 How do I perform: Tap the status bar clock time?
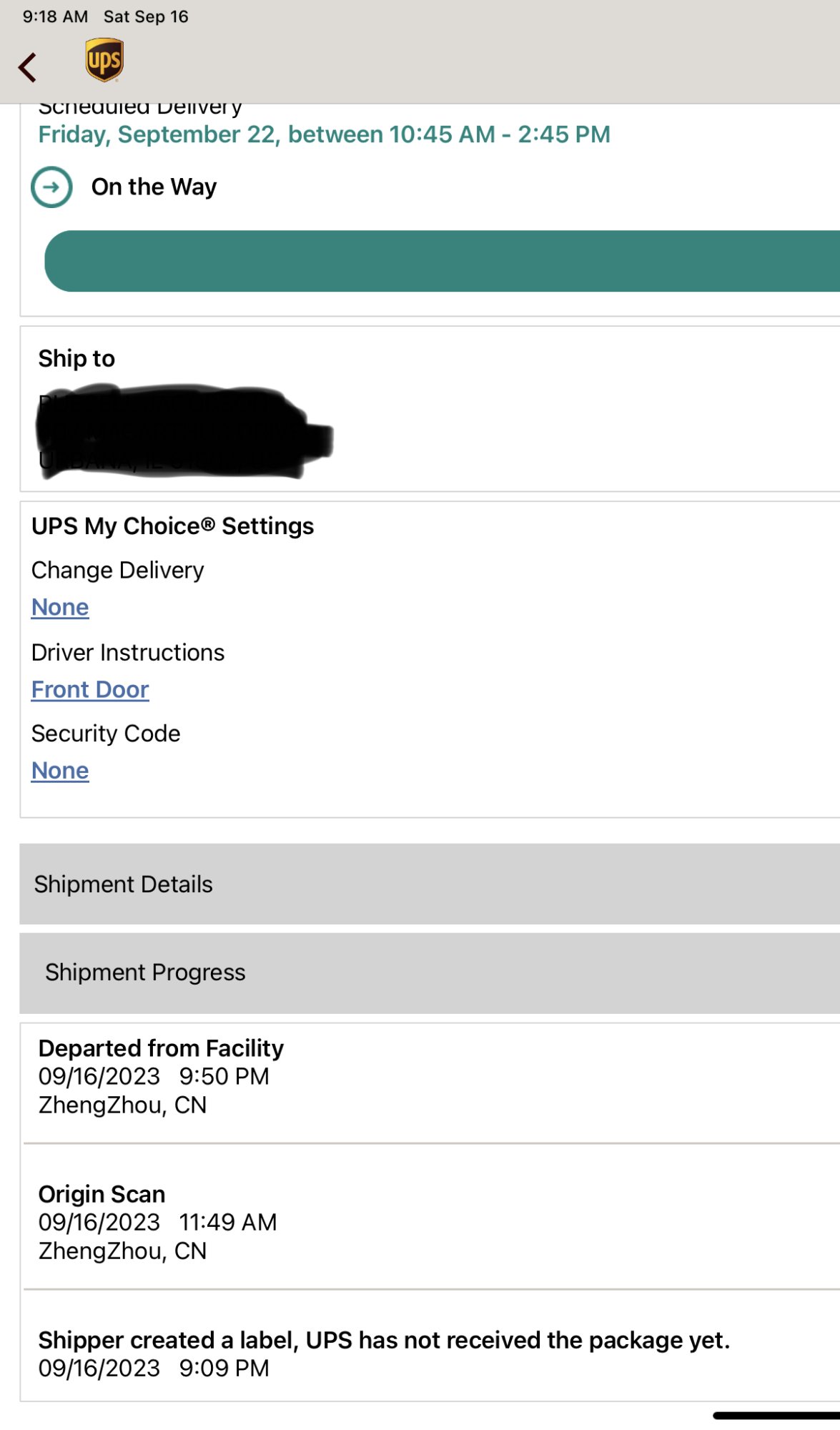tap(55, 16)
